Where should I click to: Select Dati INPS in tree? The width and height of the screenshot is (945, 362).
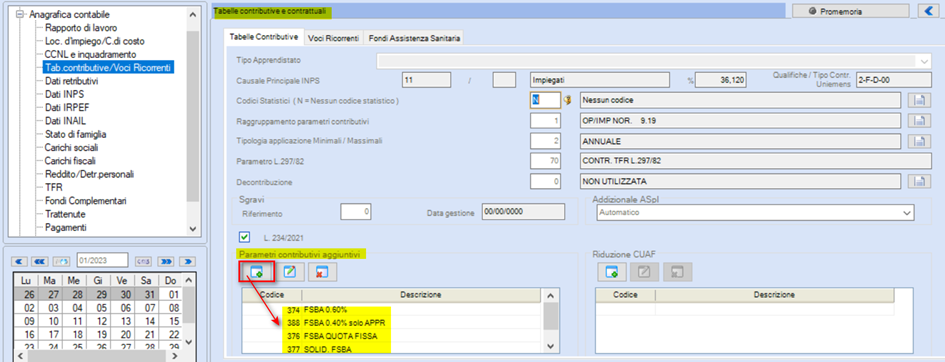pyautogui.click(x=64, y=94)
